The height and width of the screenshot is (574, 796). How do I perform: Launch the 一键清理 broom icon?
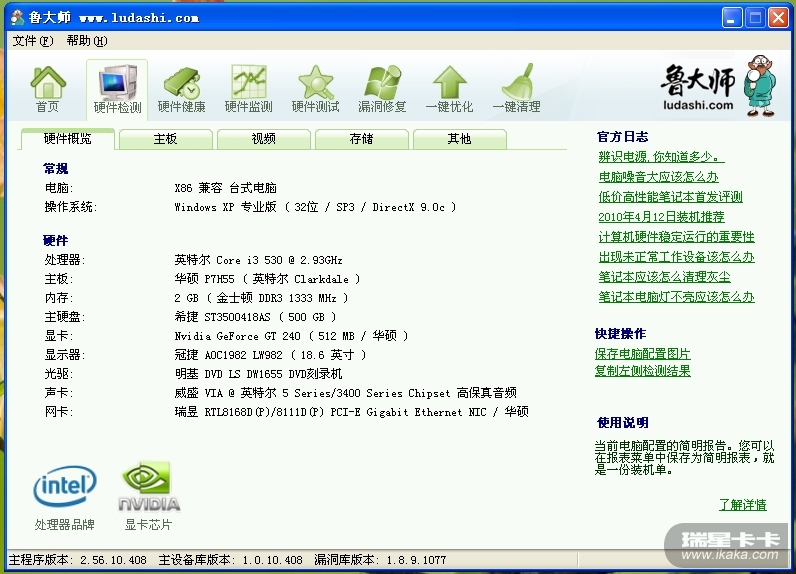coord(516,89)
